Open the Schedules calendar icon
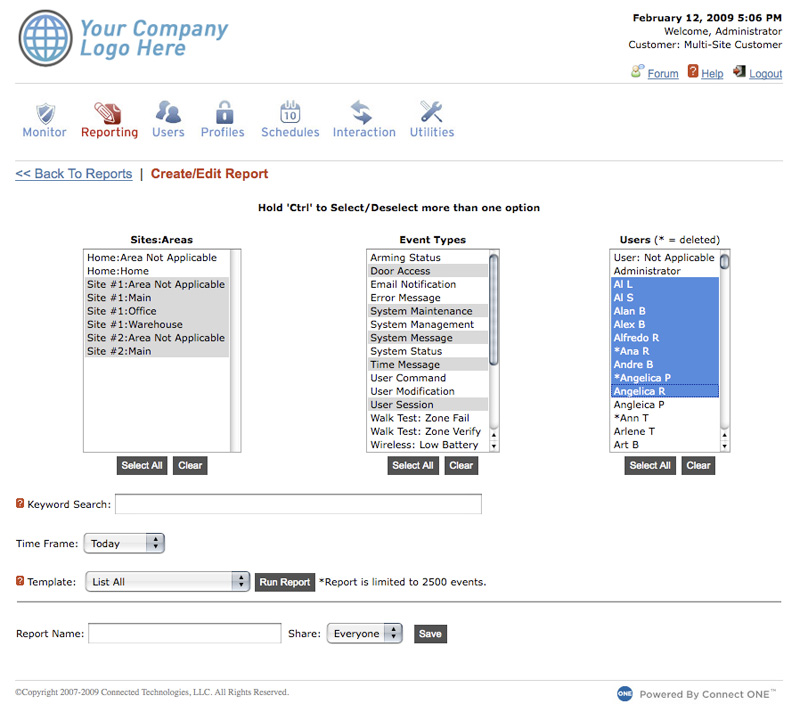800x704 pixels. pyautogui.click(x=290, y=112)
